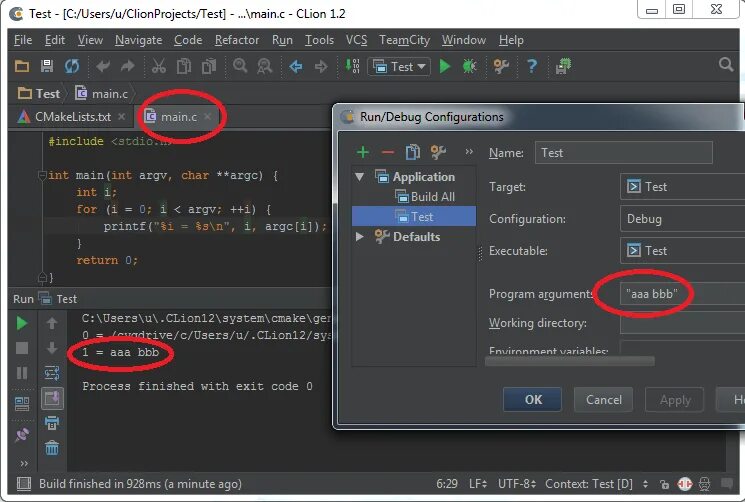Click the Redo arrow icon
Image resolution: width=745 pixels, height=502 pixels.
(x=127, y=66)
